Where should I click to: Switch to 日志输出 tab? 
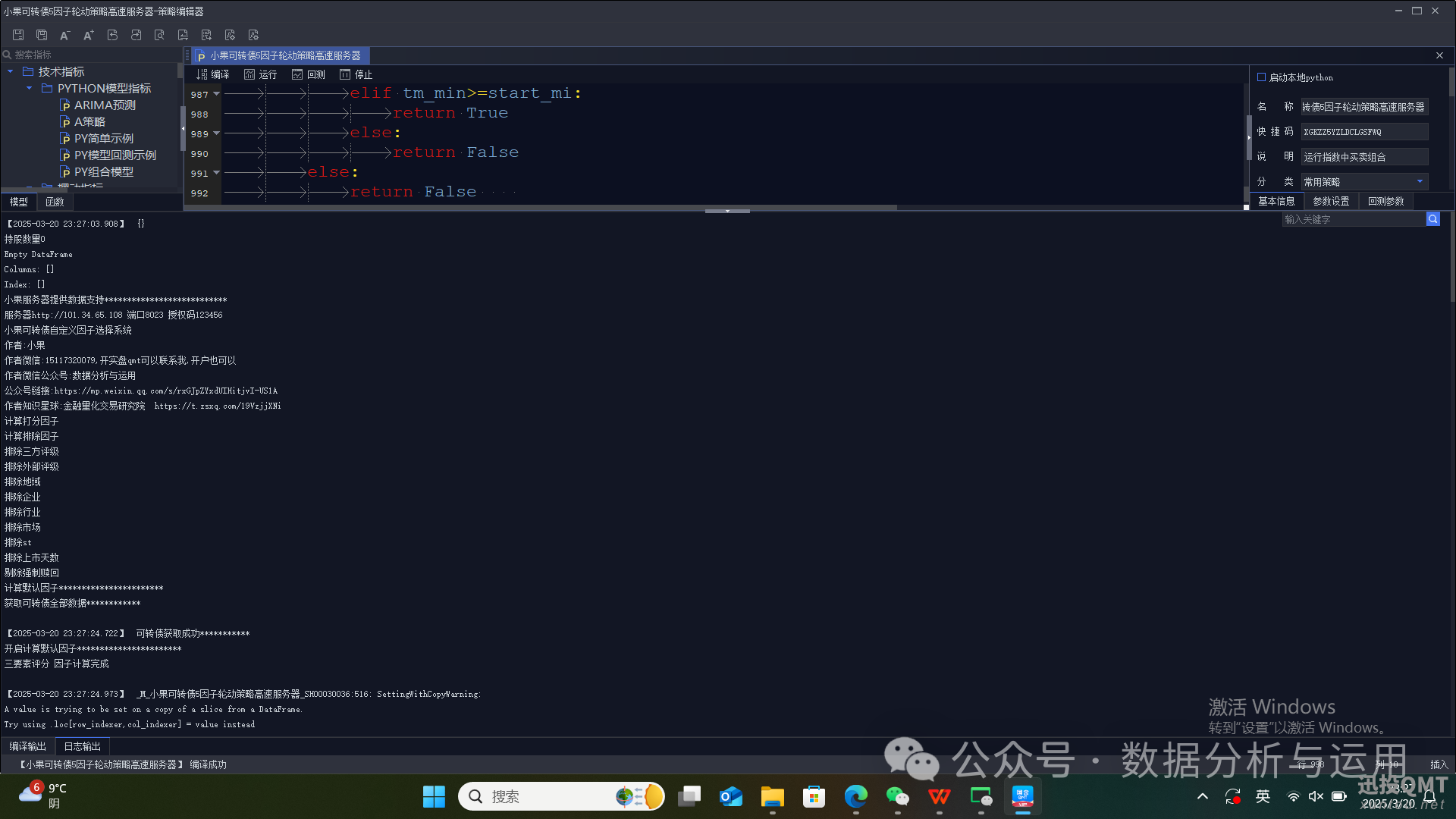click(x=82, y=746)
